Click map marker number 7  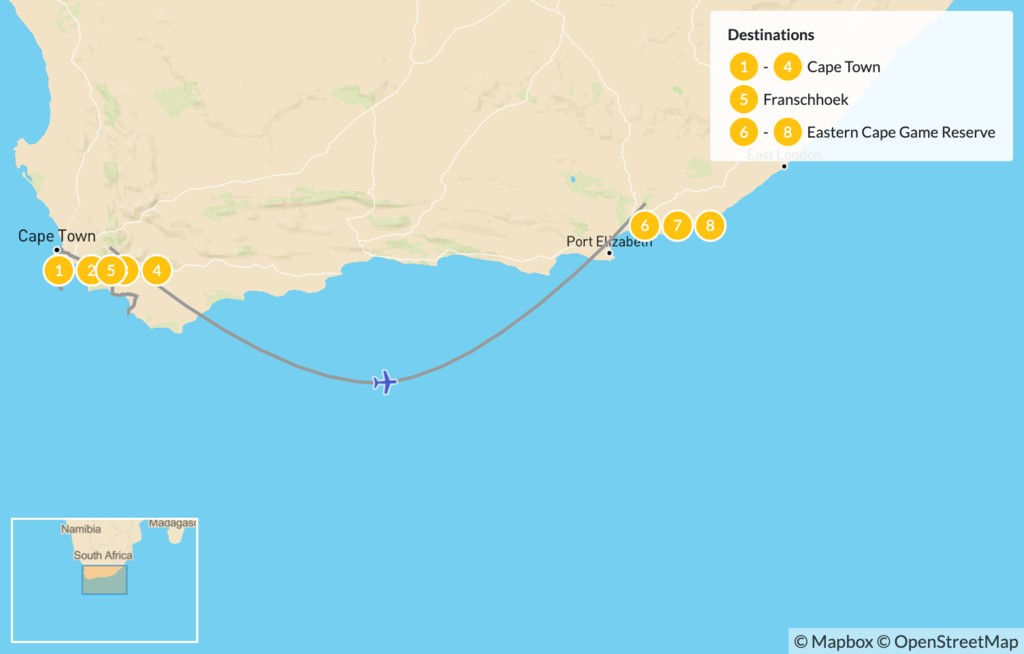point(677,226)
